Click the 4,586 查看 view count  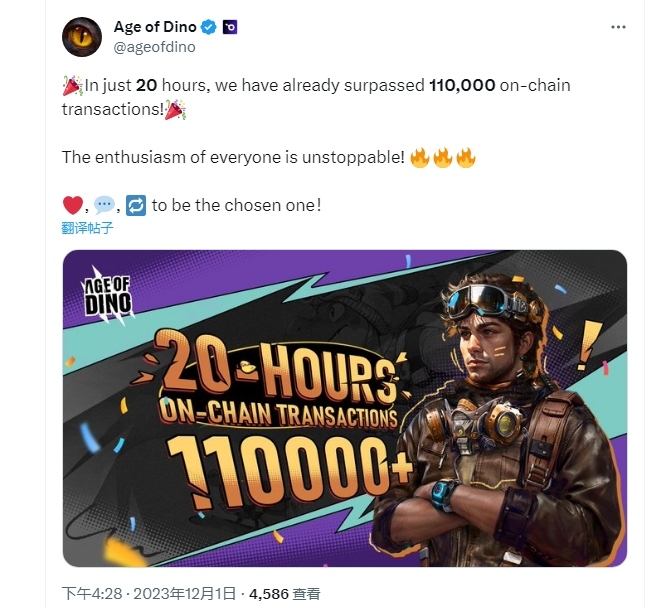(285, 593)
